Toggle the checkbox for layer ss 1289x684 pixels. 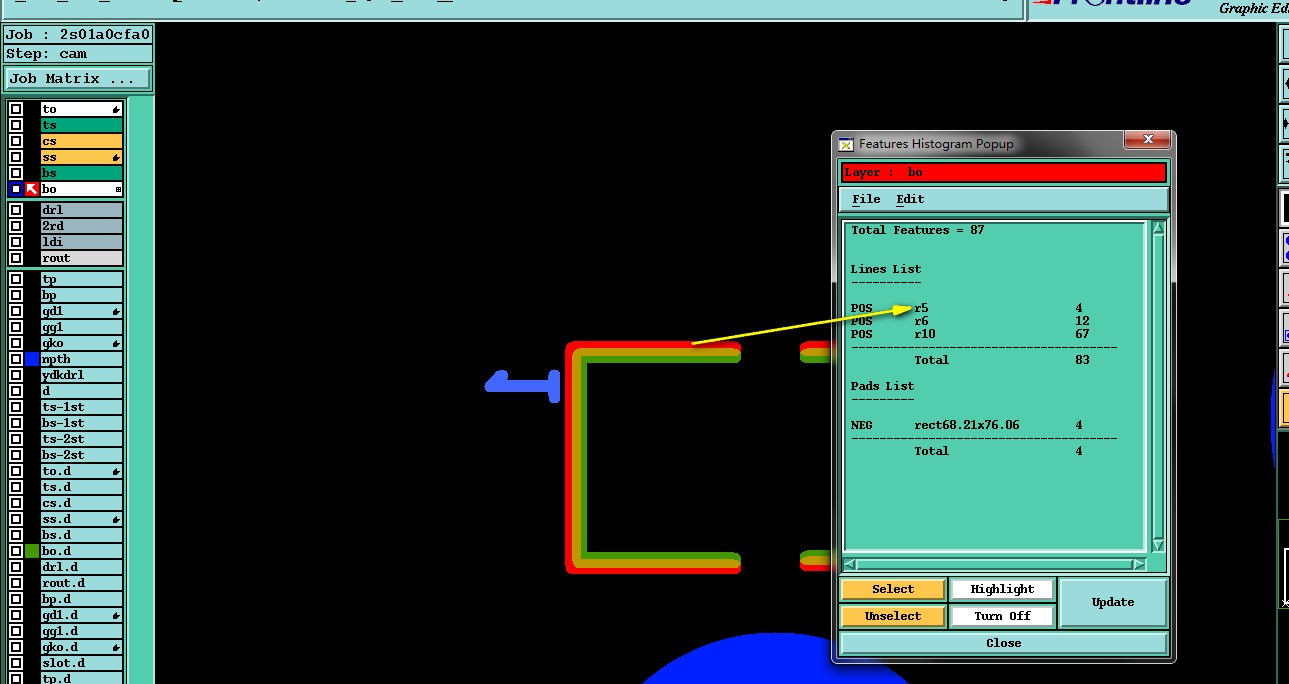pos(16,157)
